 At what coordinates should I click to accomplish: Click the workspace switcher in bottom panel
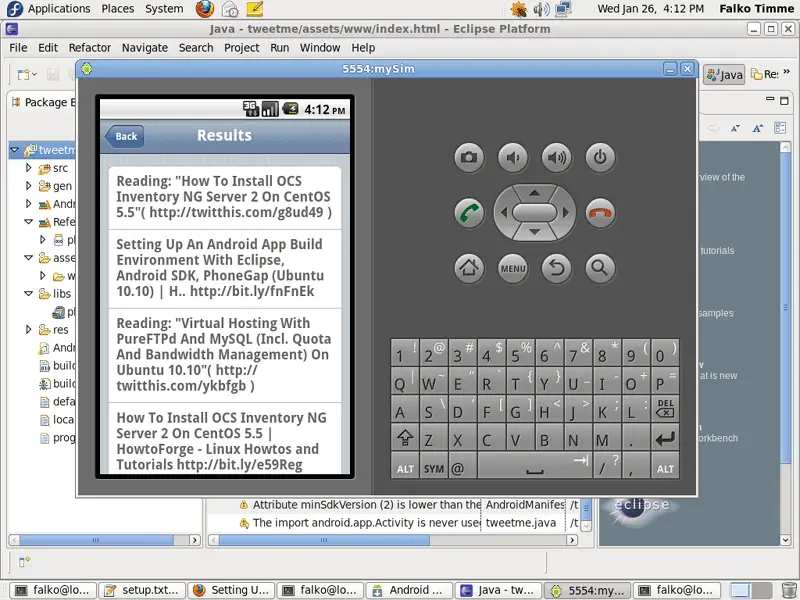(751, 590)
